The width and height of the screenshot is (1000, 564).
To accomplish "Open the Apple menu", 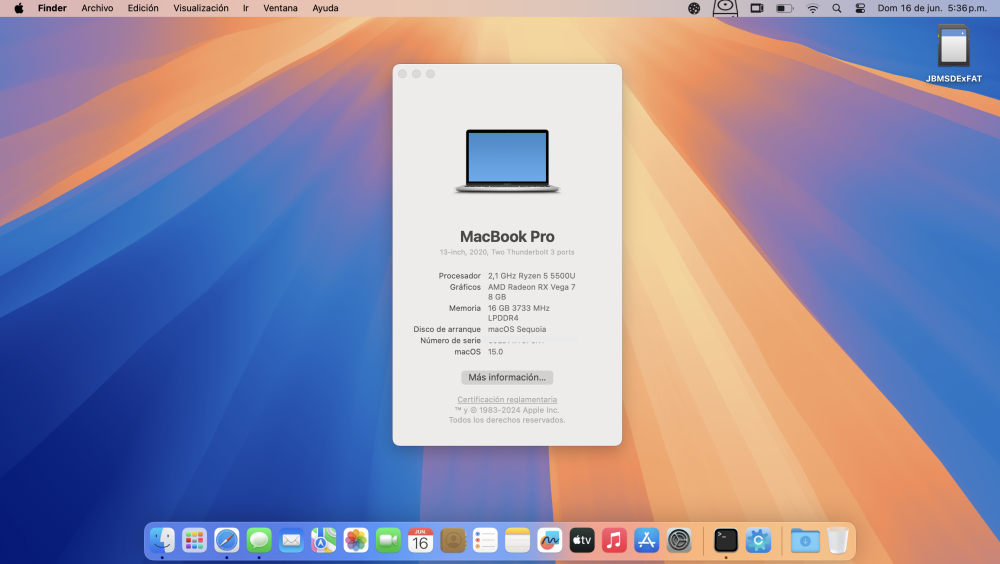I will coord(19,8).
